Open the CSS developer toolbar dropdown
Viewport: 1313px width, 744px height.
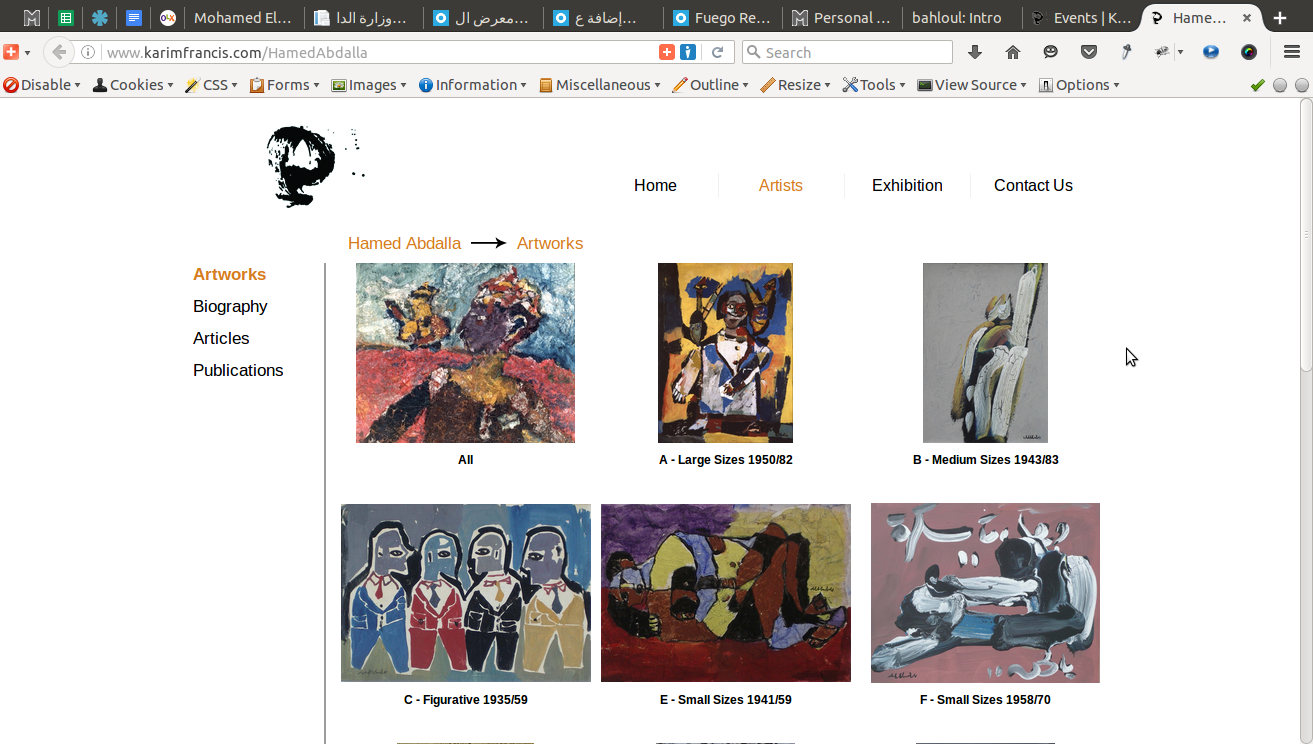coord(211,85)
